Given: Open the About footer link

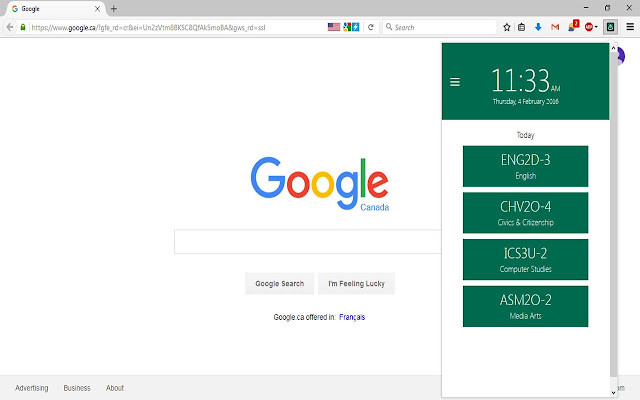Looking at the screenshot, I should click(115, 388).
